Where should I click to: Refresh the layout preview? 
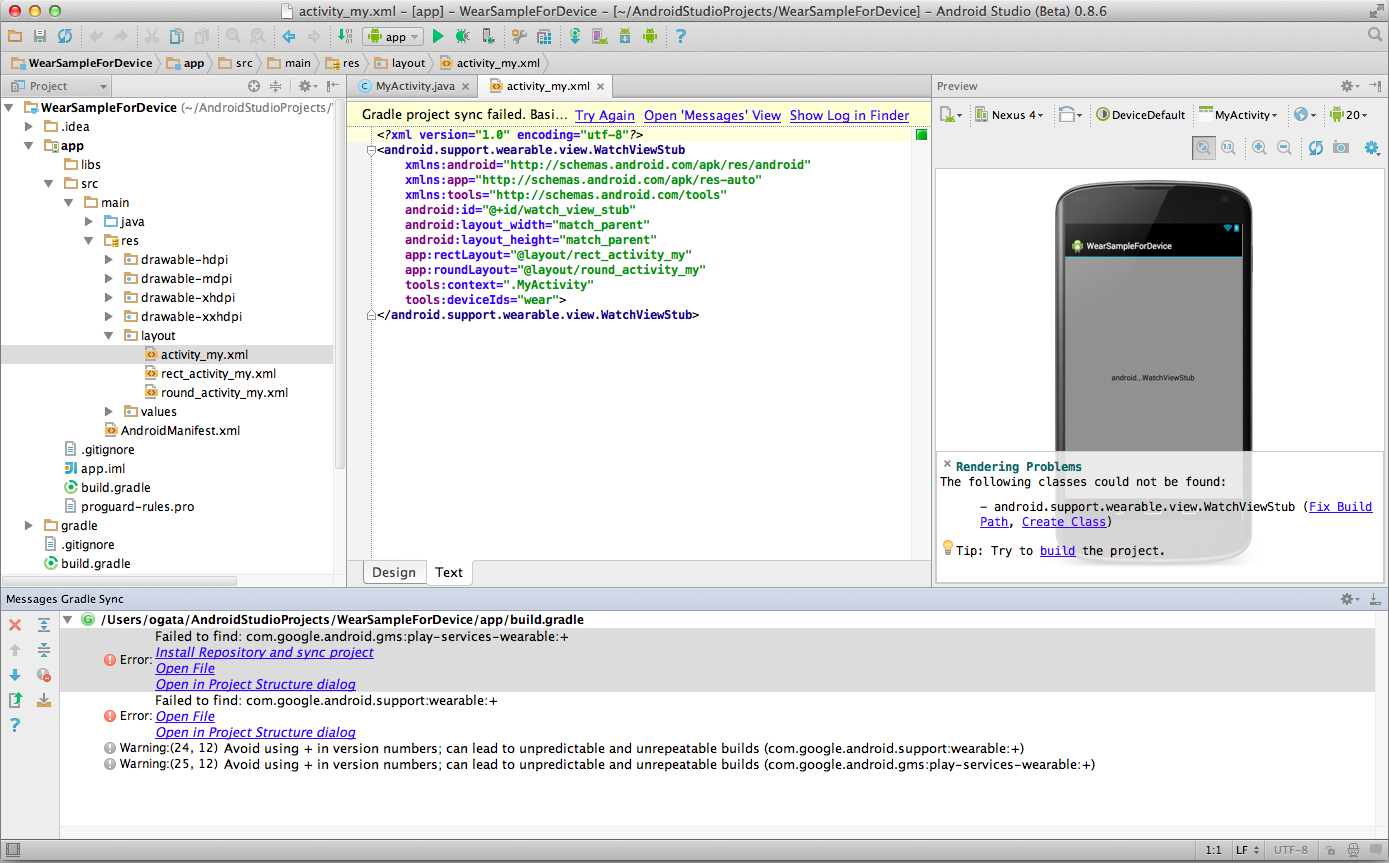1315,148
